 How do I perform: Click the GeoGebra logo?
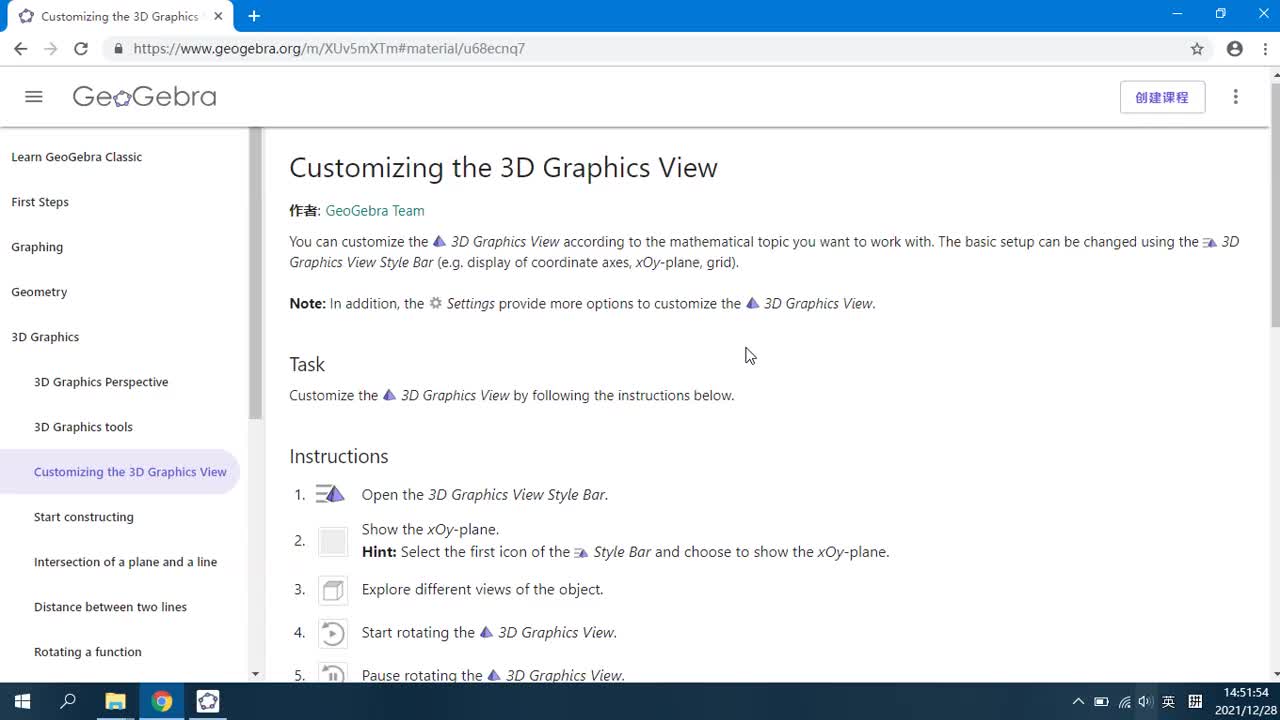[x=145, y=97]
